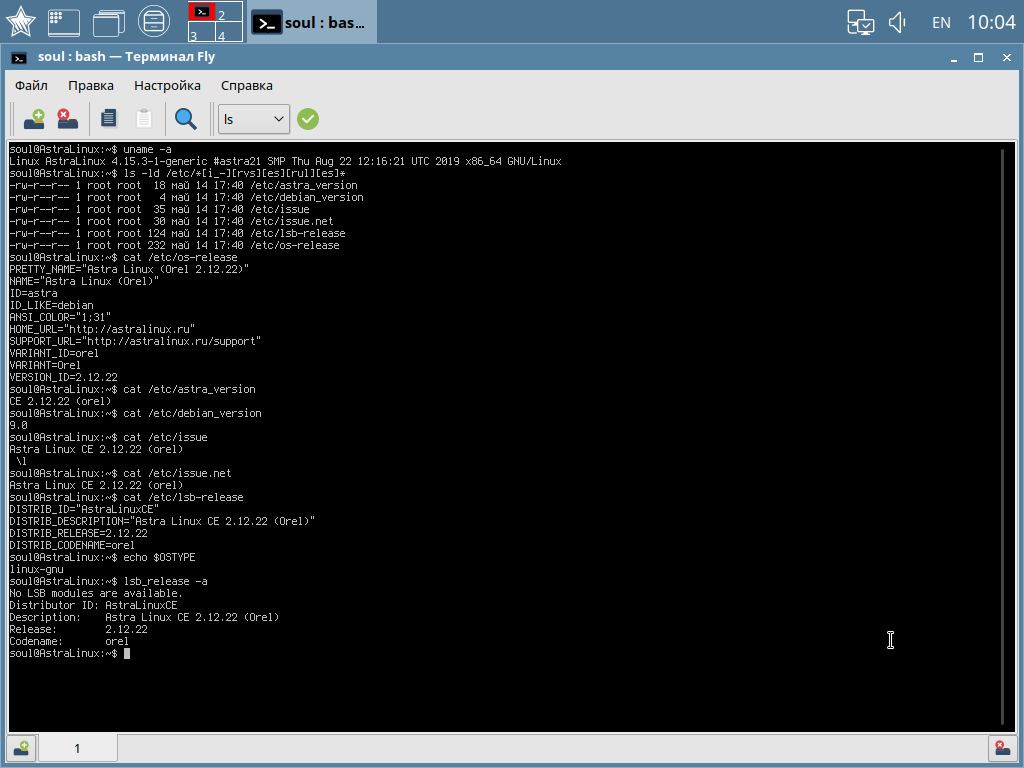This screenshot has height=768, width=1024.
Task: Switch to virtual desktop 2
Action: click(x=229, y=12)
